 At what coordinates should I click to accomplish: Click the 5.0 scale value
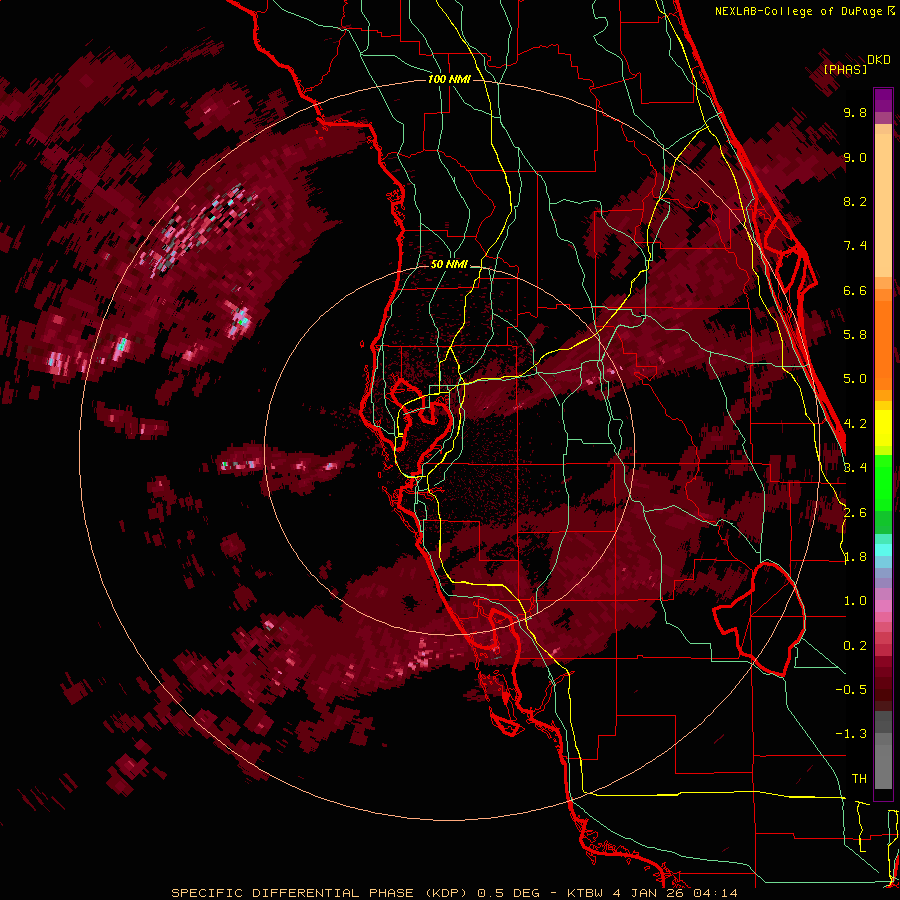point(855,379)
